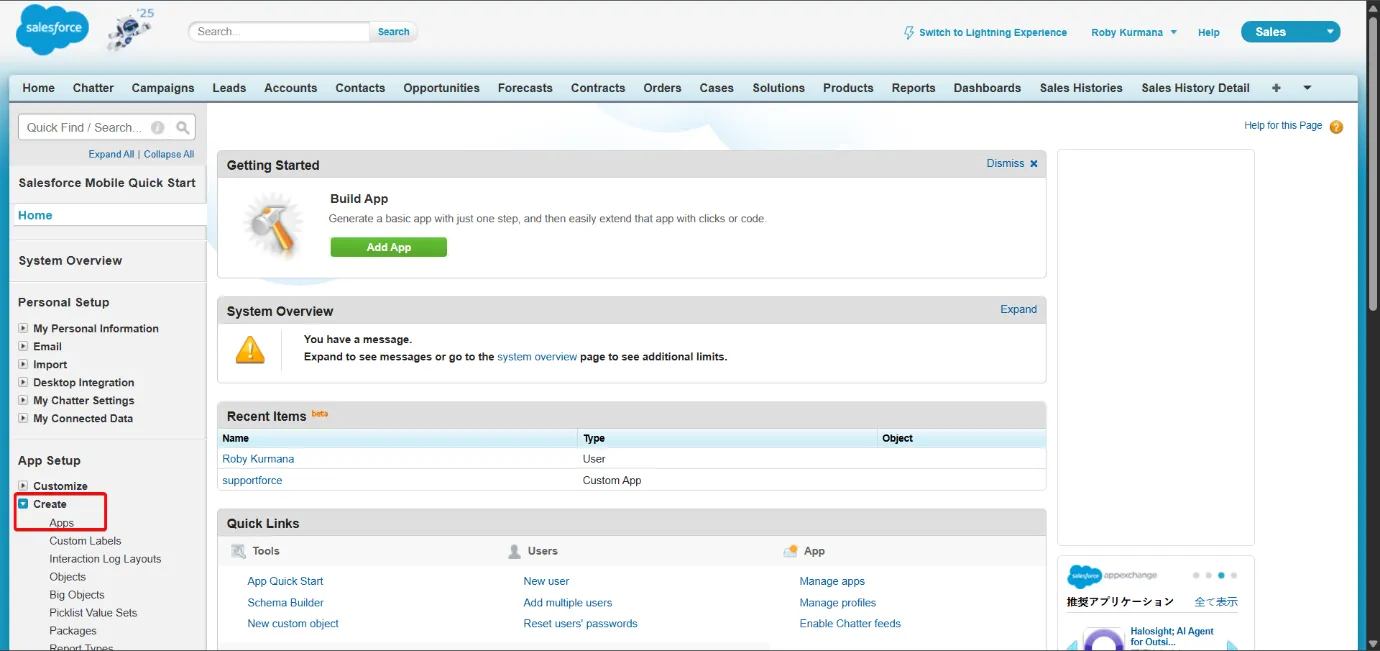Open the Schema Builder link

[x=285, y=602]
